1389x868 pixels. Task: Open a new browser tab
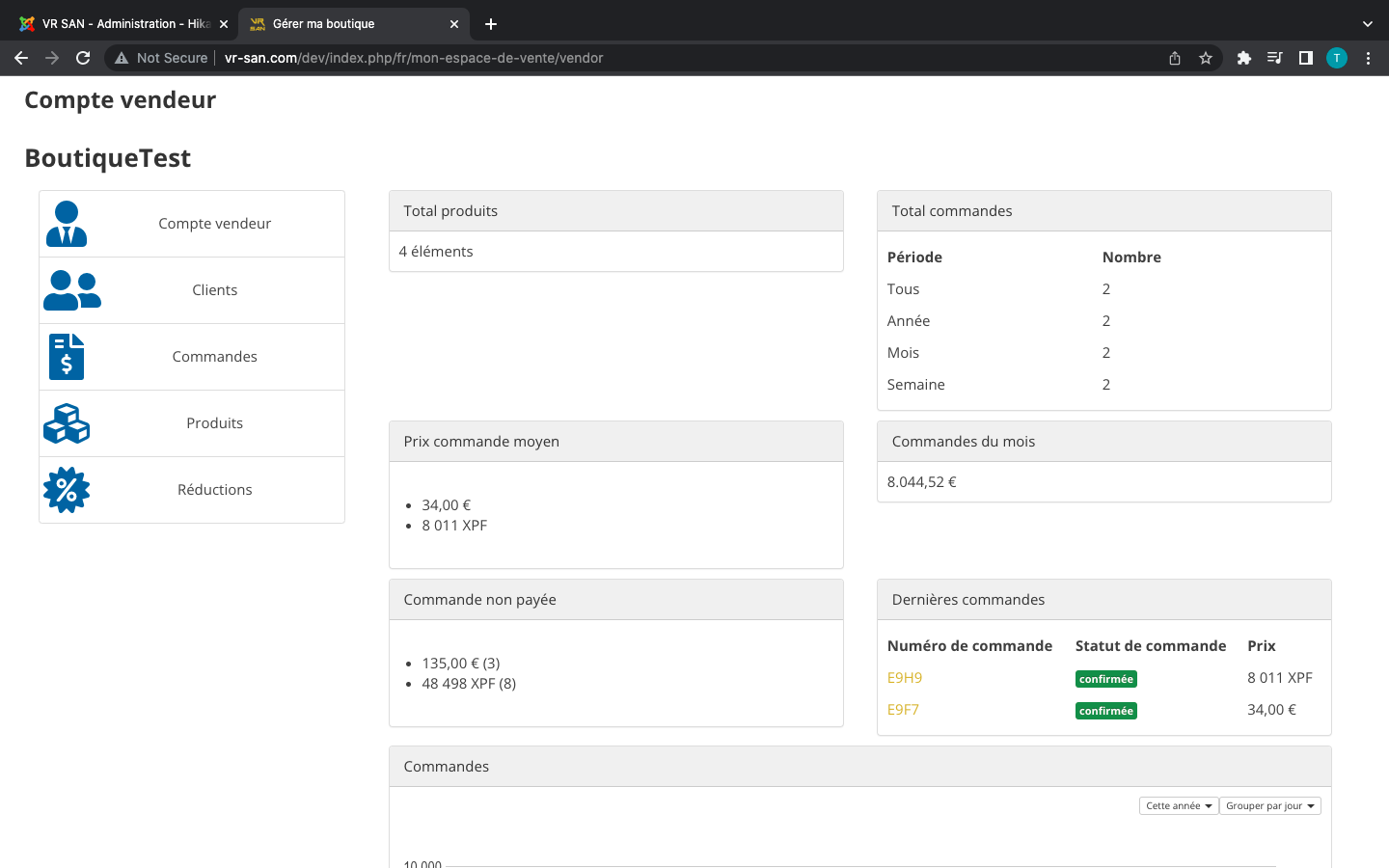point(491,24)
